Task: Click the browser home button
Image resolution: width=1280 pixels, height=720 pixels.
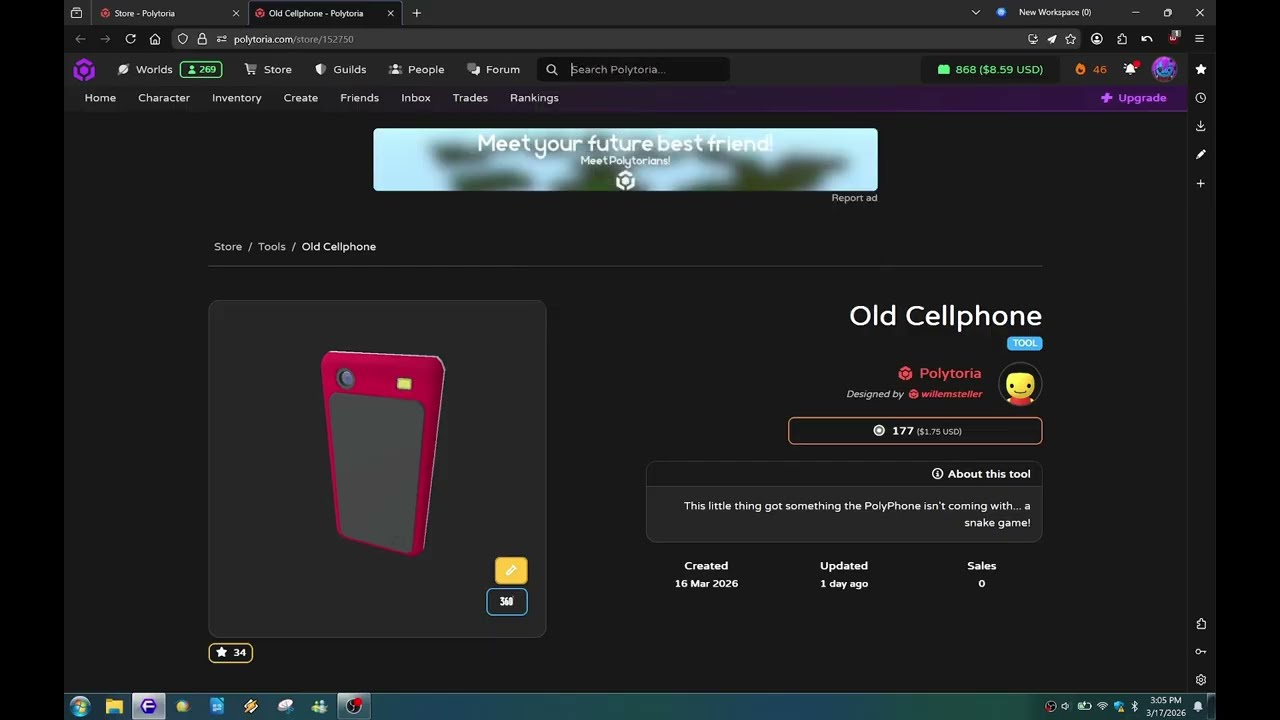Action: click(x=155, y=39)
